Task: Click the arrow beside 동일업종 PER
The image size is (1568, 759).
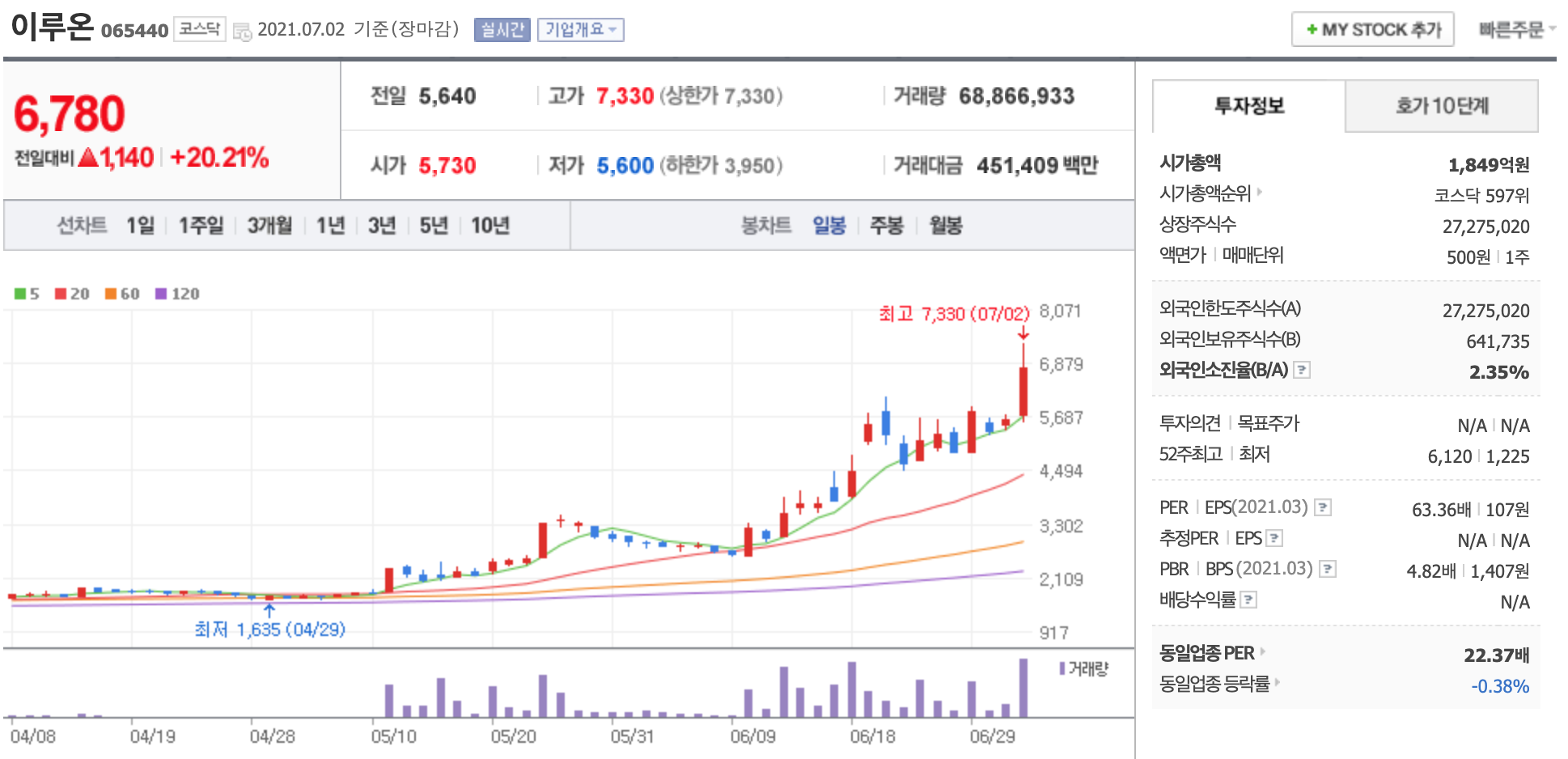Action: (x=1262, y=651)
